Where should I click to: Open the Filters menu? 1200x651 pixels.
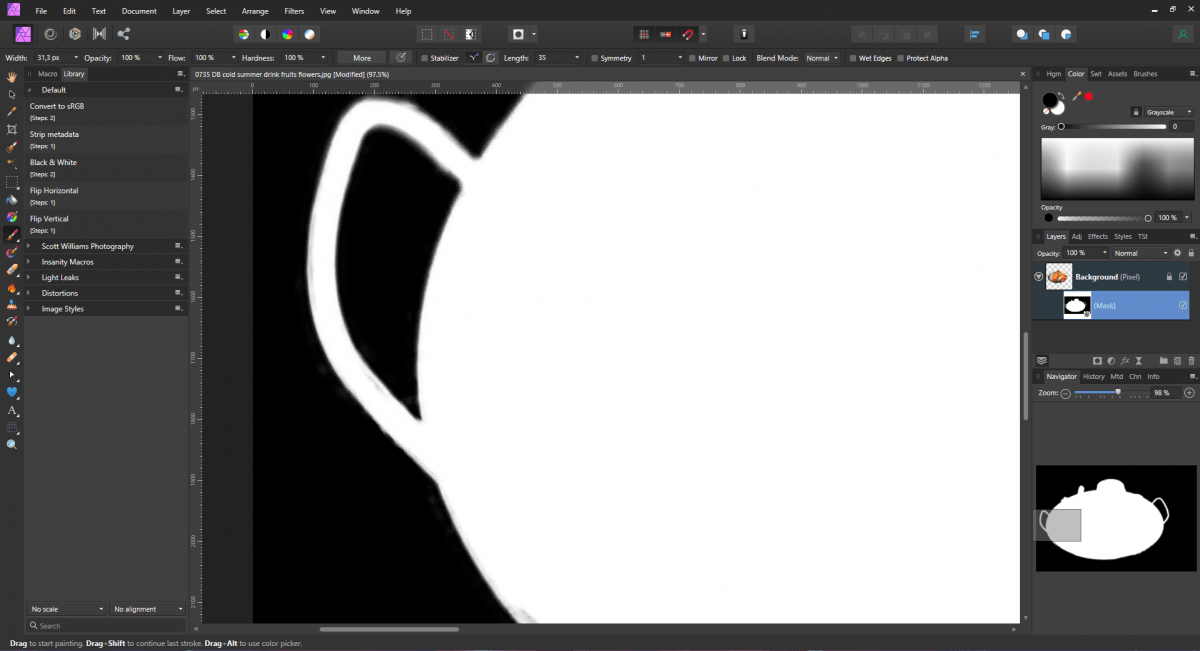pyautogui.click(x=294, y=11)
